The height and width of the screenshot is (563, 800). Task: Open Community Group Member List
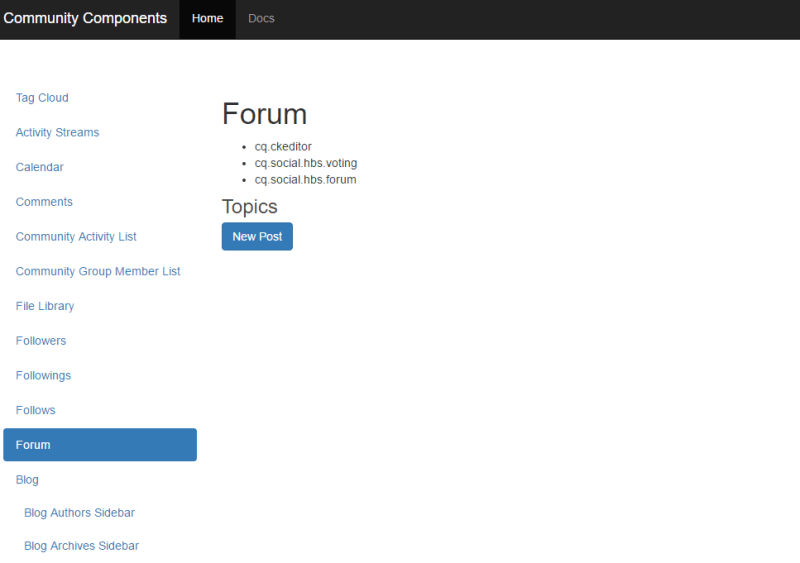tap(98, 272)
